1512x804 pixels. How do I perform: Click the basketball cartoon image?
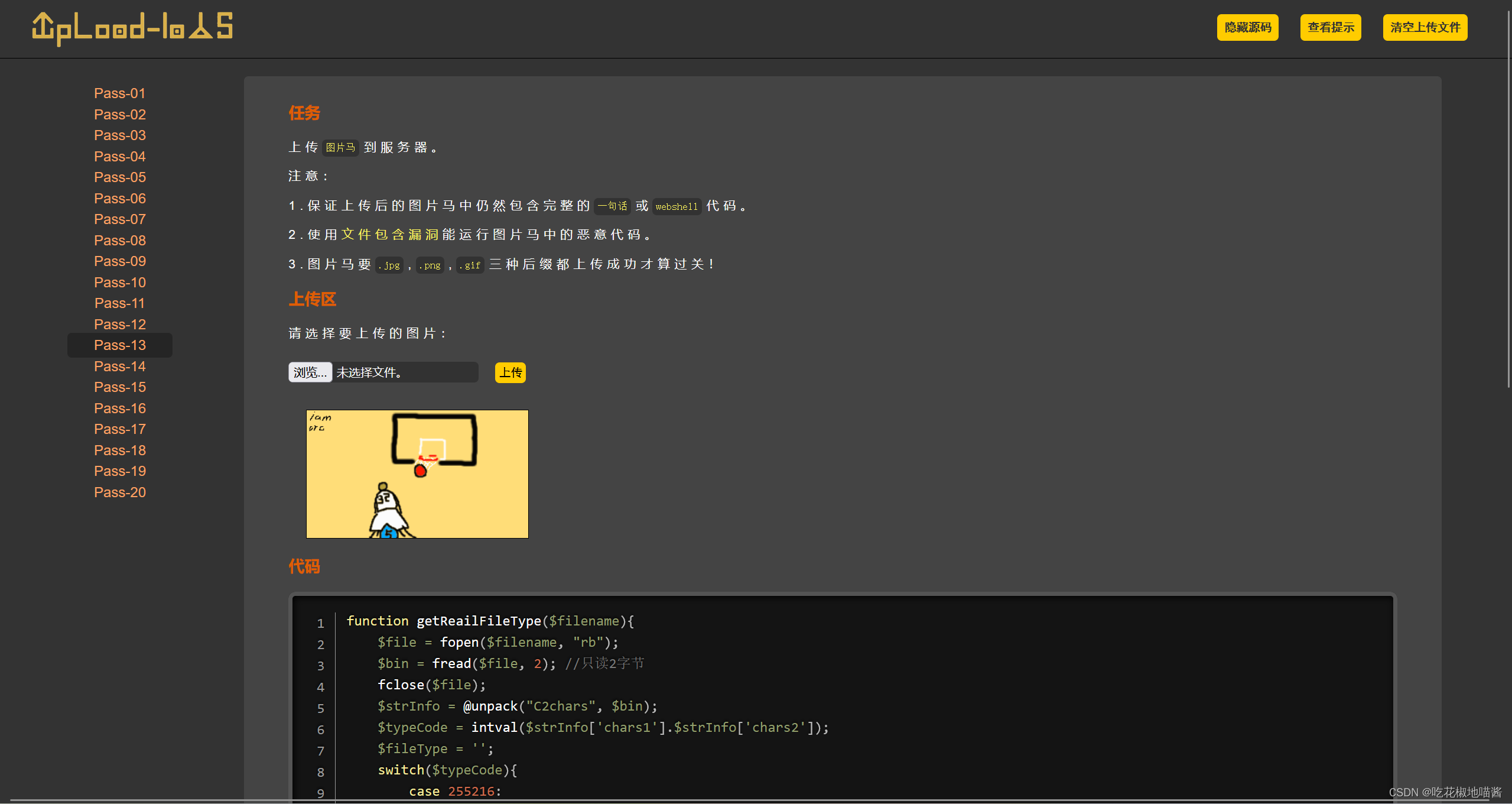coord(417,474)
